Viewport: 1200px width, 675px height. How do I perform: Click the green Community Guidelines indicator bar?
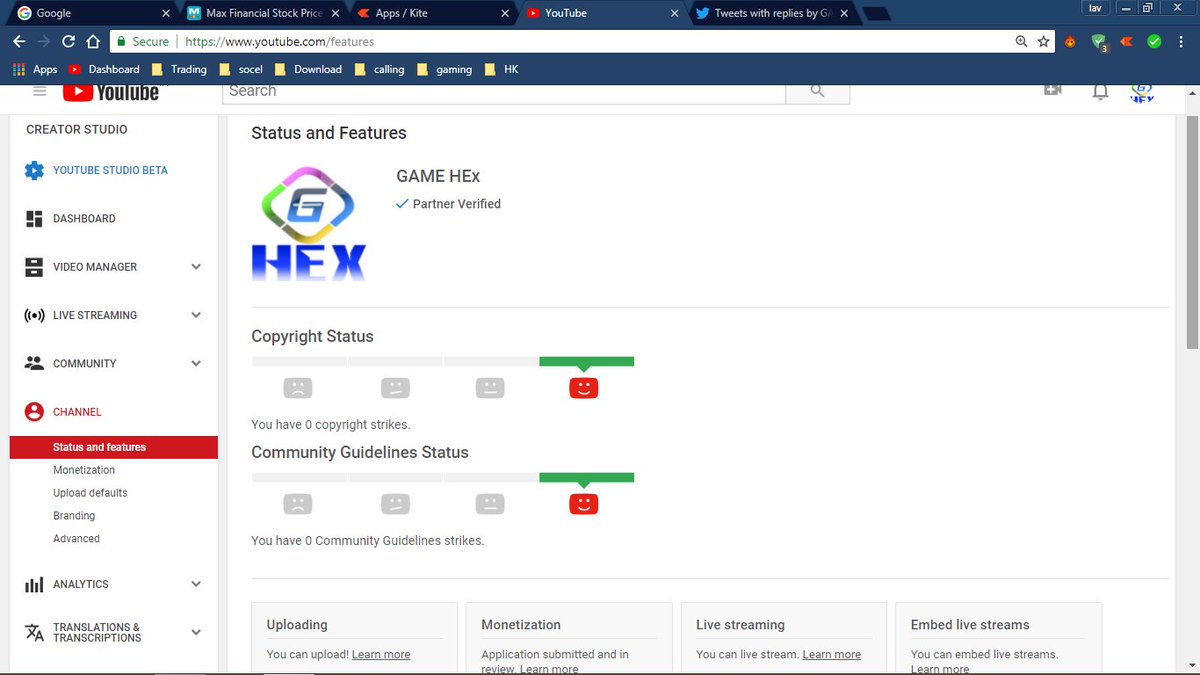pyautogui.click(x=586, y=477)
